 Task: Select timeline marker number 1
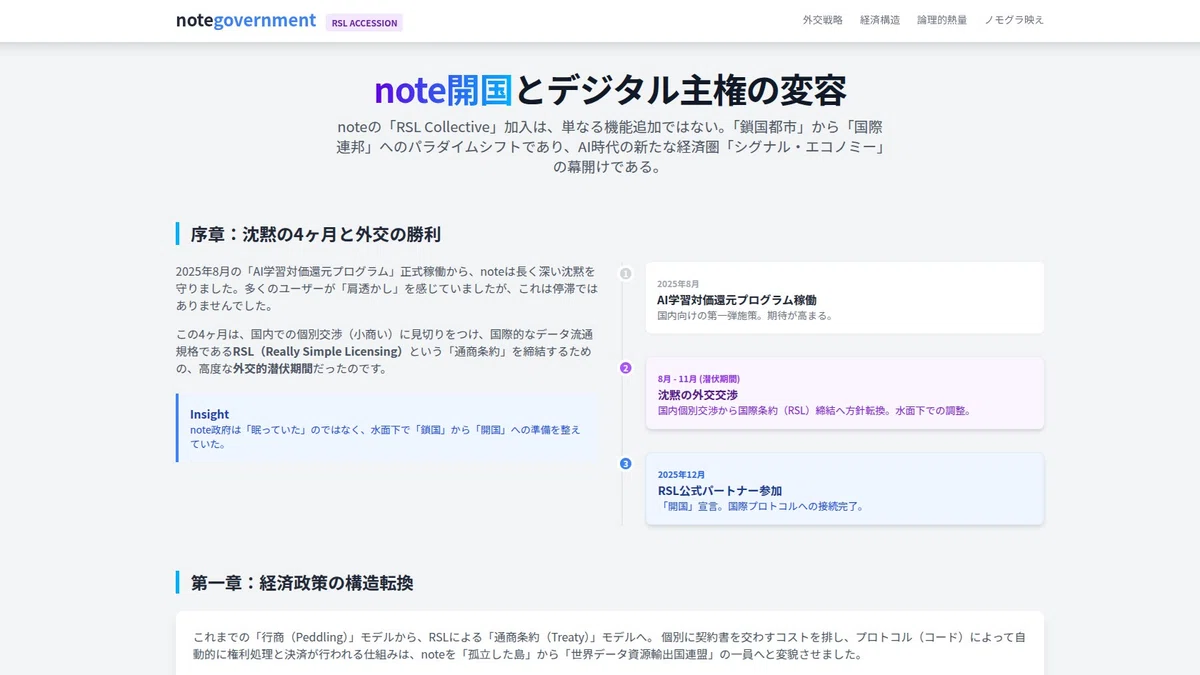[626, 273]
